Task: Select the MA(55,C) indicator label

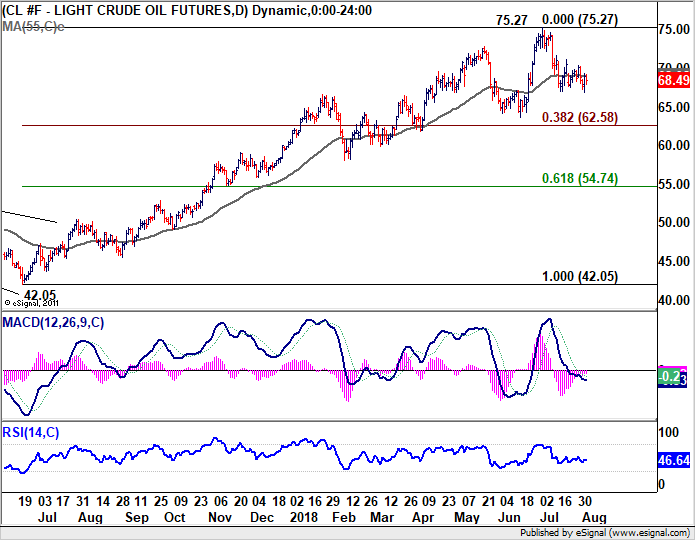Action: tap(33, 27)
